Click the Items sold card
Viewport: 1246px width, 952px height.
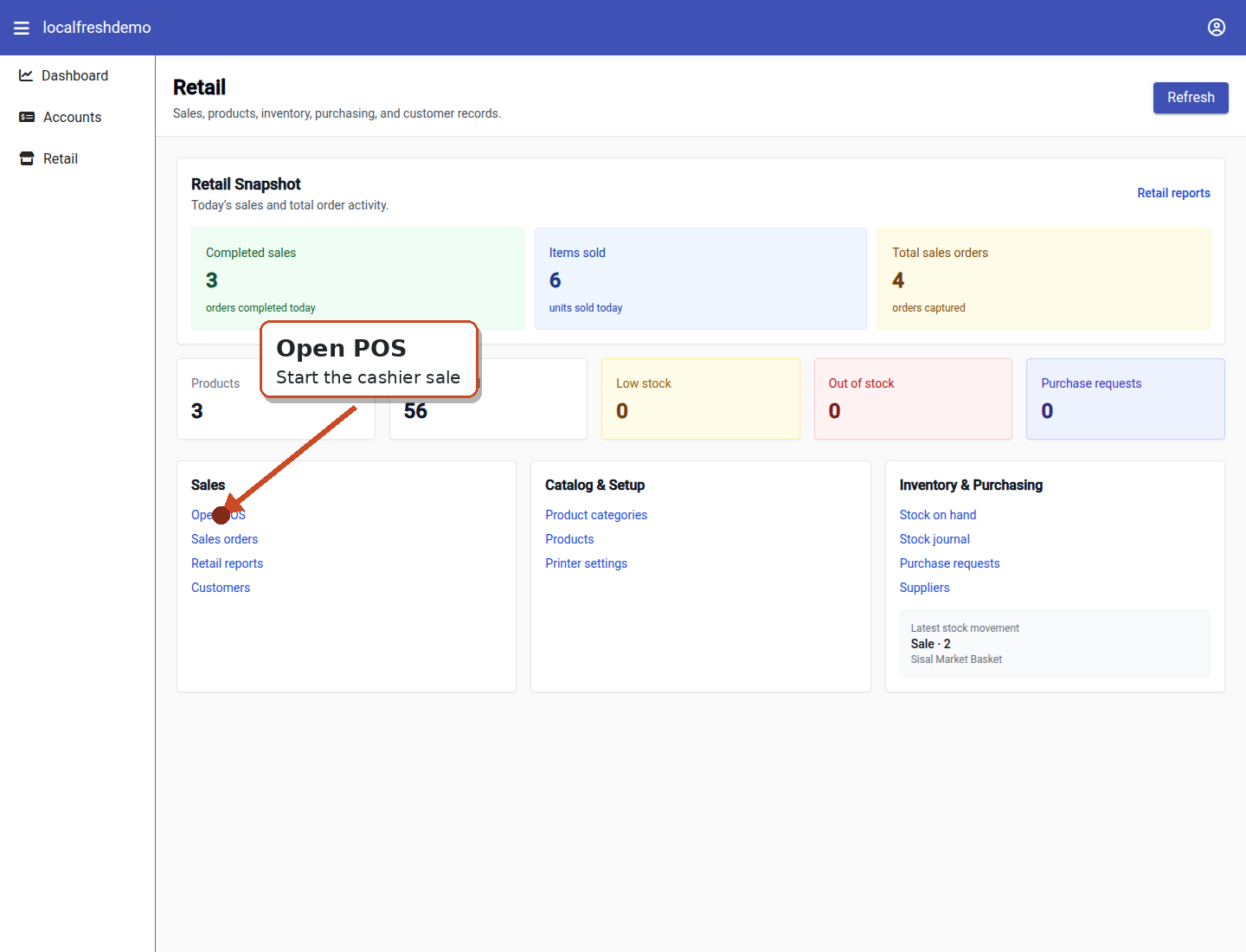click(701, 279)
